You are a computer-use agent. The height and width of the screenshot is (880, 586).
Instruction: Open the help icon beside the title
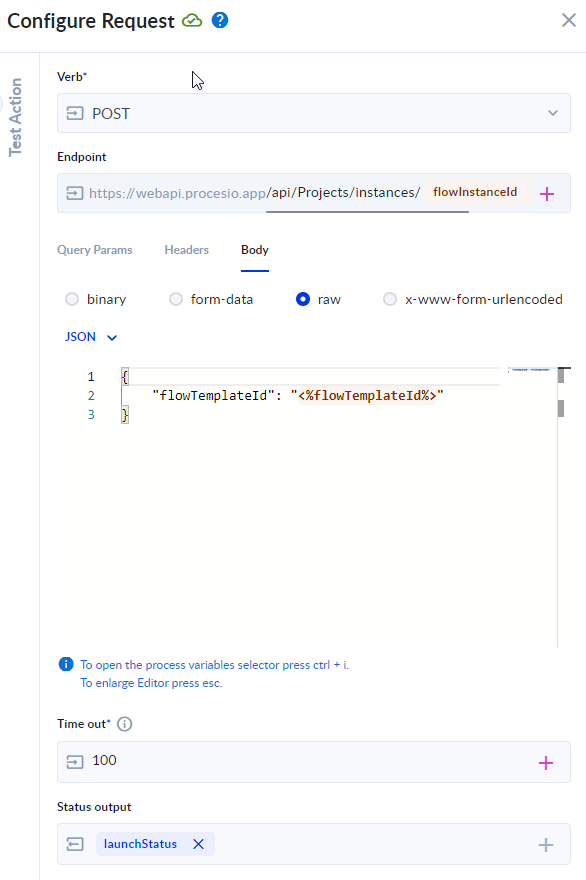click(220, 20)
